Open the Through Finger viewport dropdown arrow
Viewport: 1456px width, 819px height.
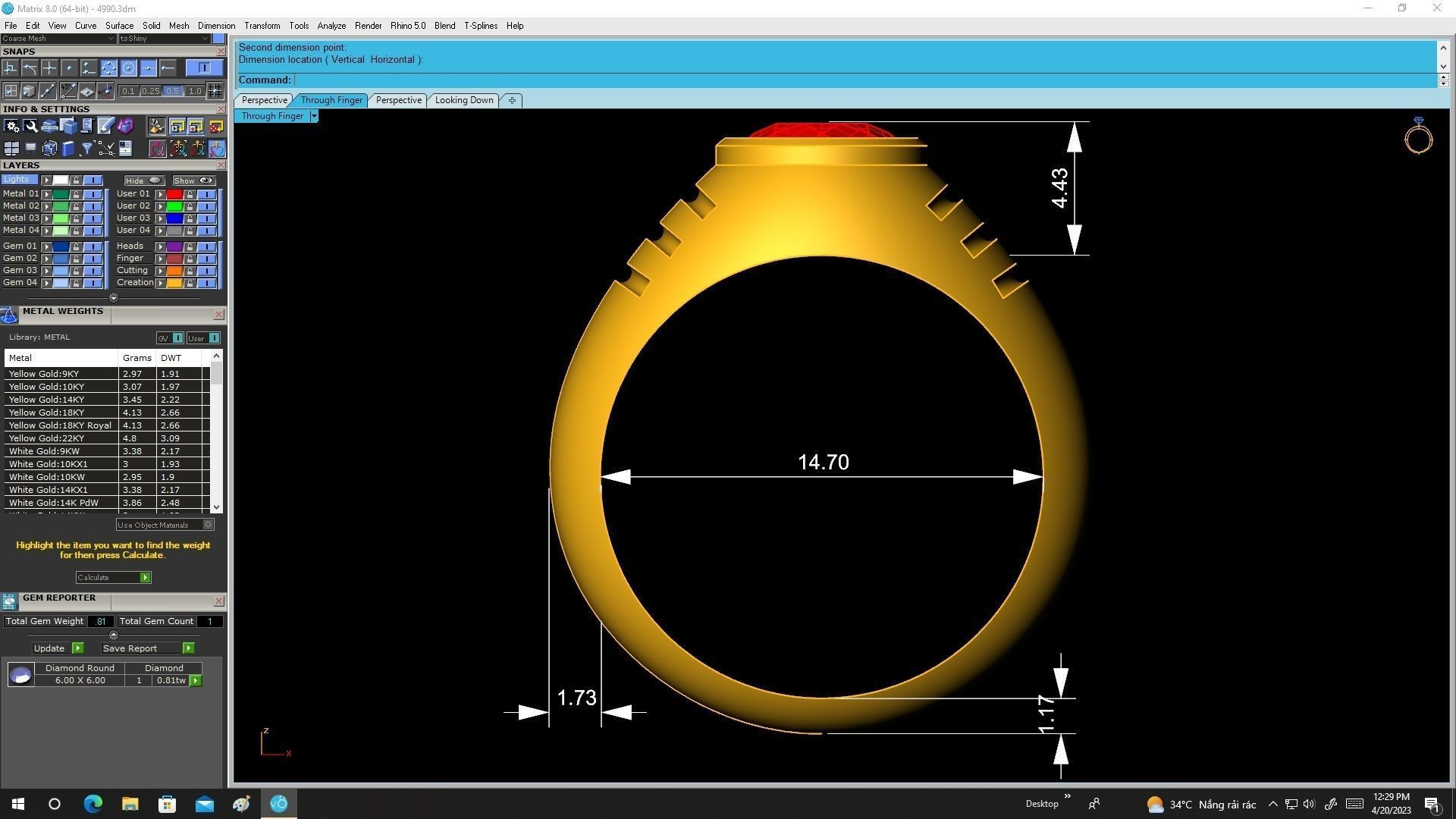tap(314, 116)
